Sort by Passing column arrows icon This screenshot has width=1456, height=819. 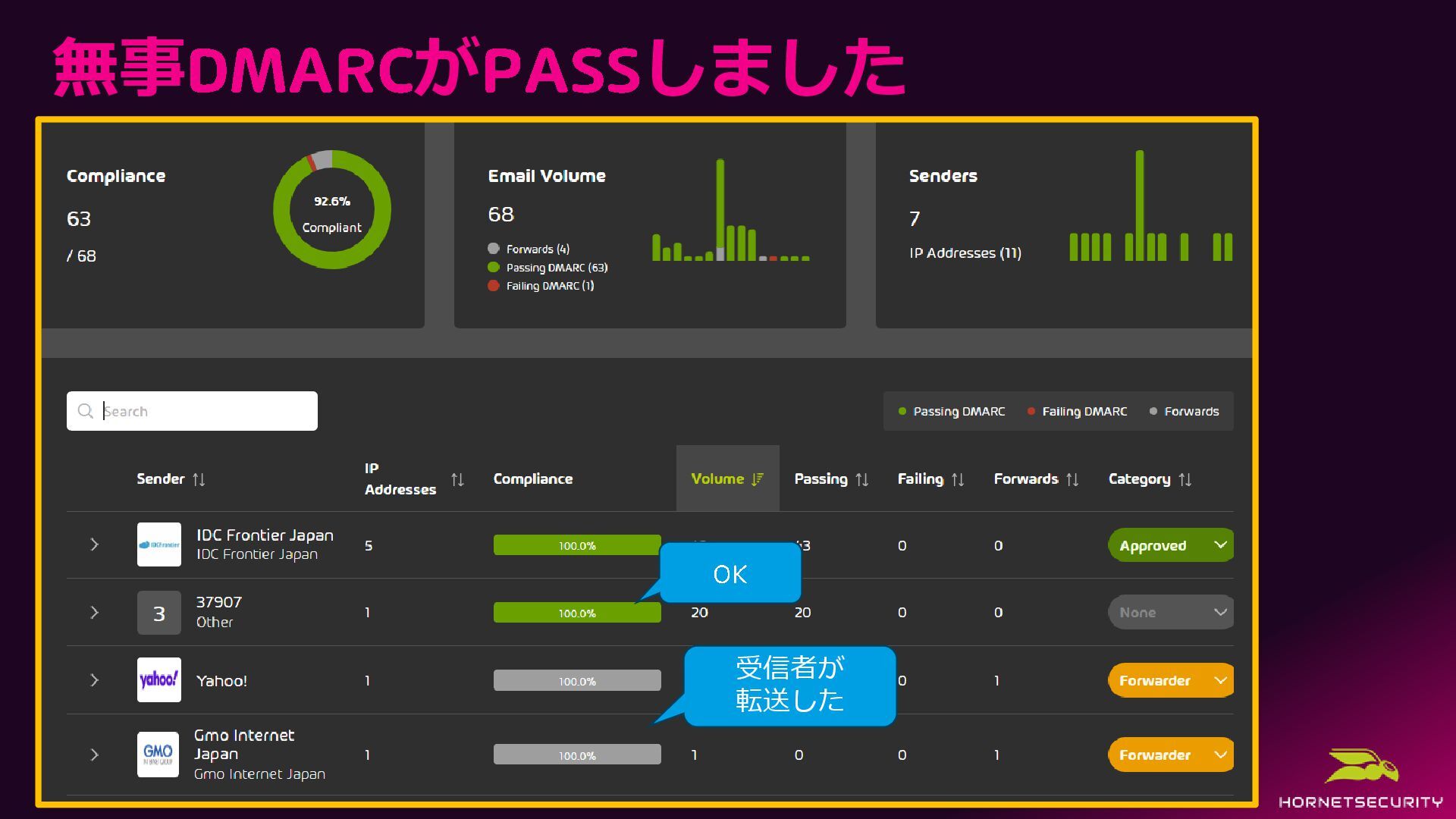click(862, 479)
